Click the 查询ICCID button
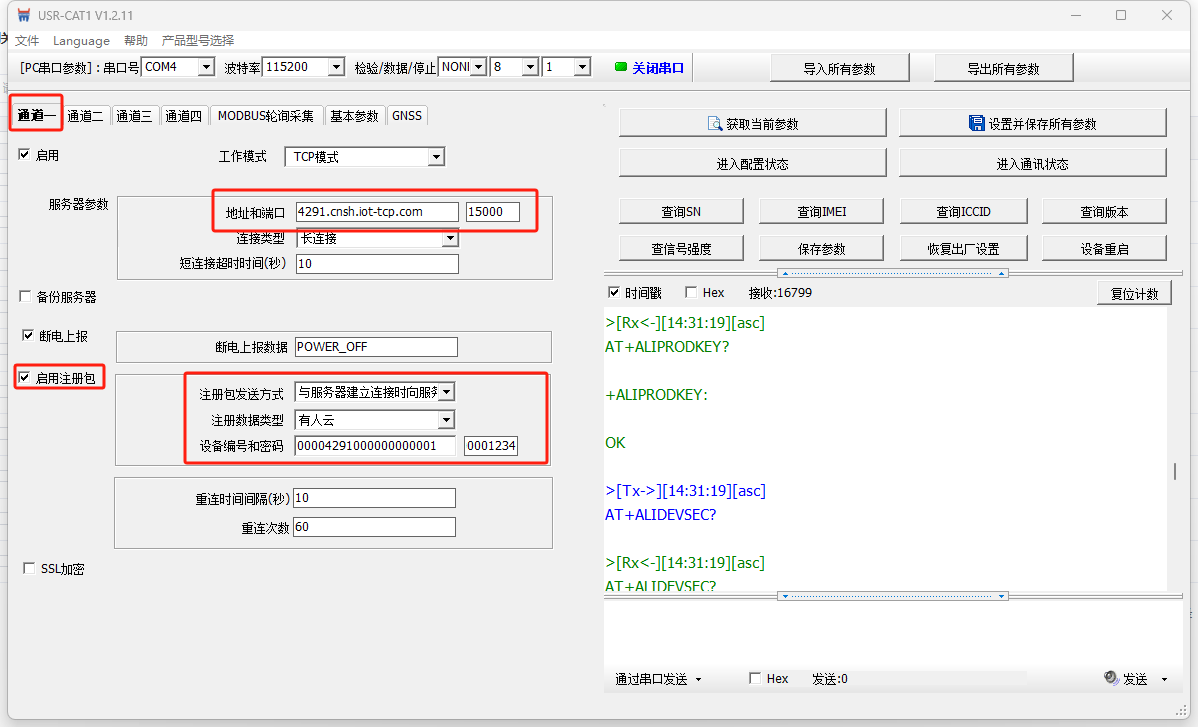 coord(963,212)
